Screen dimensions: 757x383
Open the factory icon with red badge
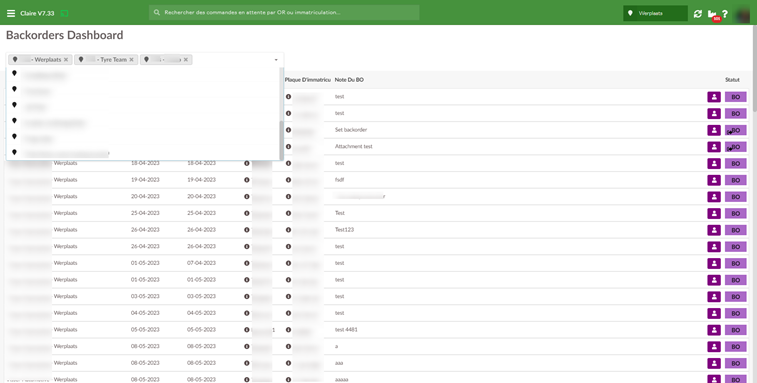click(x=713, y=15)
